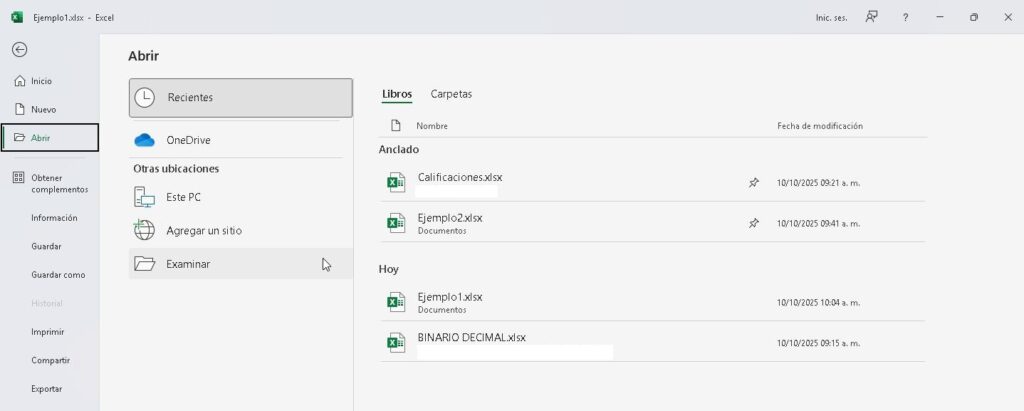
Task: Open the pinned Calificaciones.xlsx file
Action: (x=652, y=182)
